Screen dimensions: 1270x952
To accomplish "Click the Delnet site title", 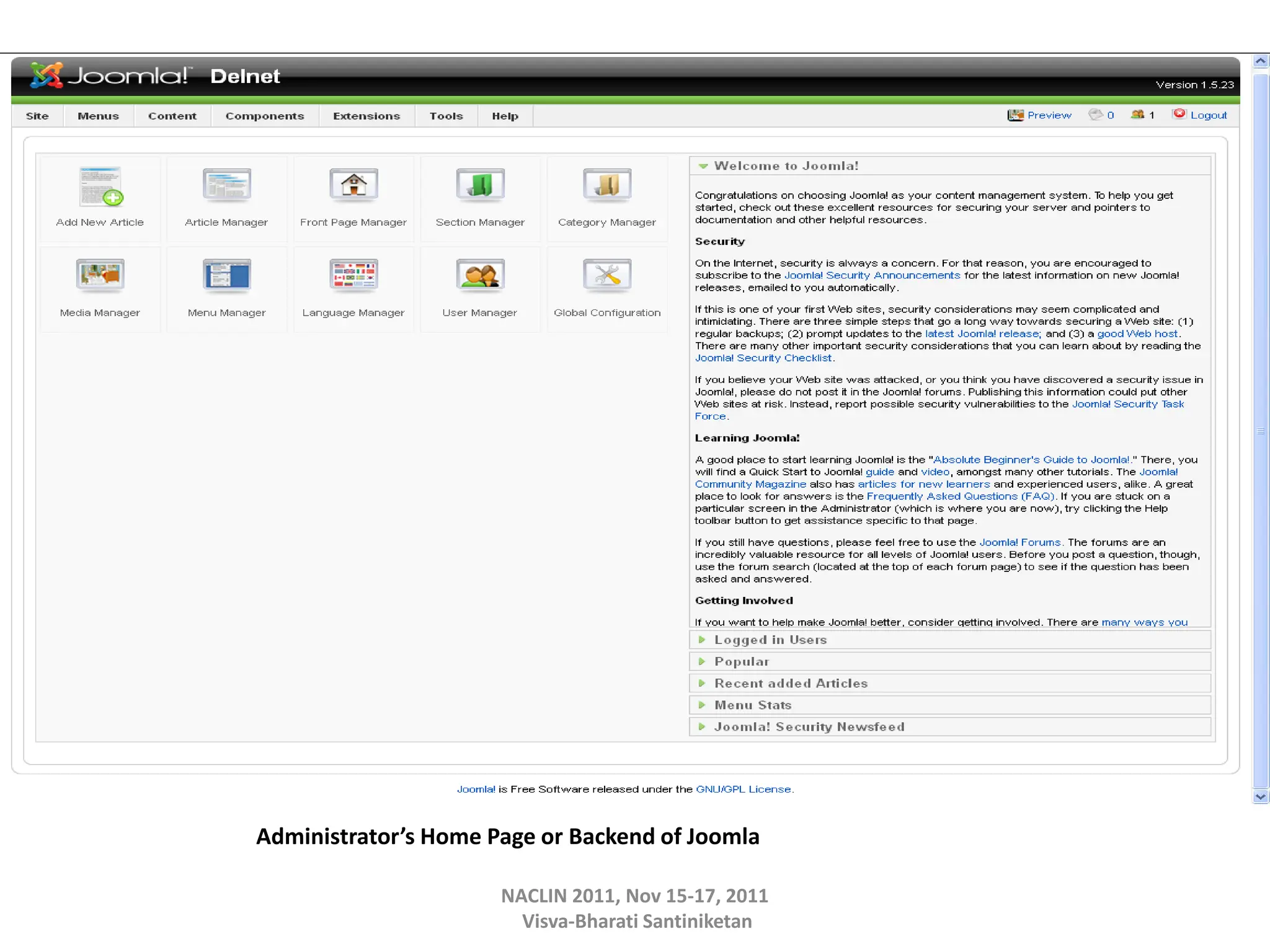I will click(x=245, y=76).
